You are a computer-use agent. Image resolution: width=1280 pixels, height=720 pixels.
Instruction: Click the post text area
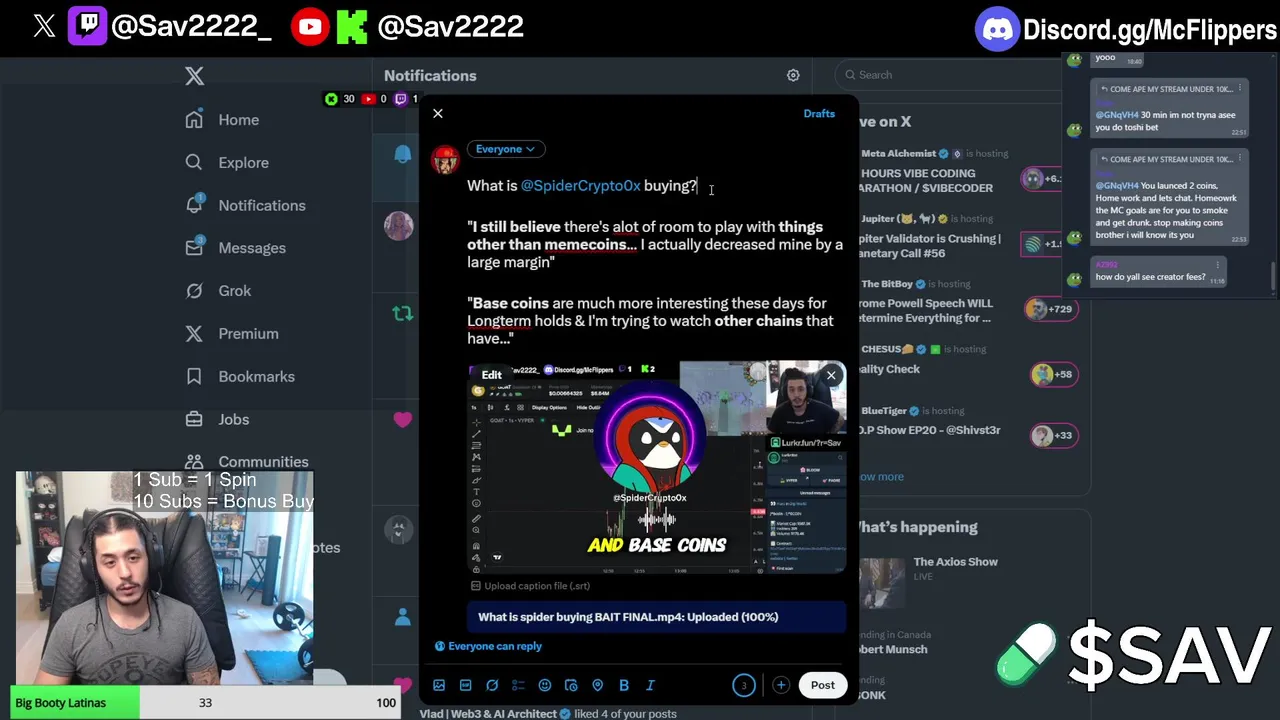coord(655,262)
